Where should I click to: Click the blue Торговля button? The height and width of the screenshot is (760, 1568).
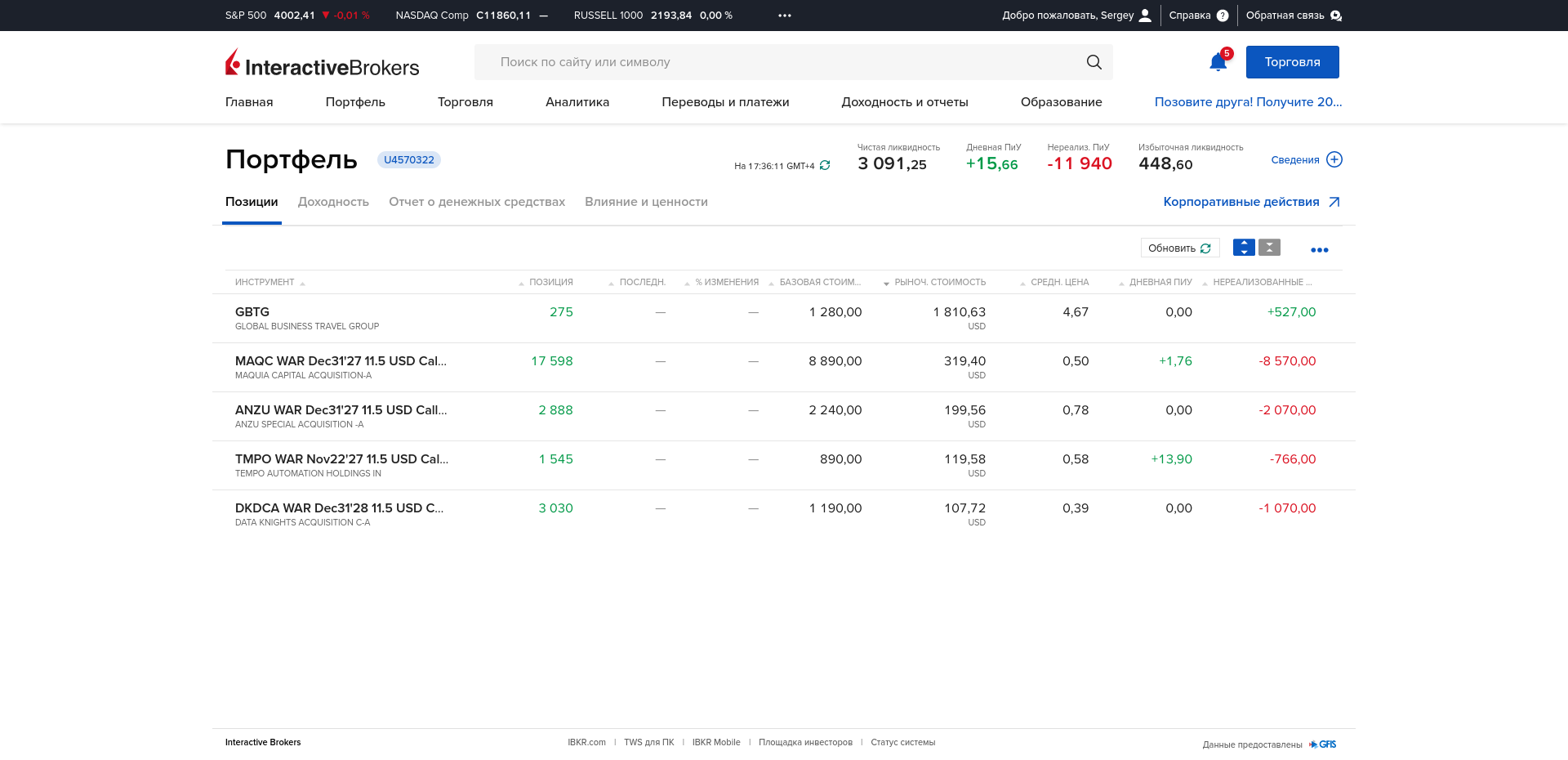[1293, 62]
